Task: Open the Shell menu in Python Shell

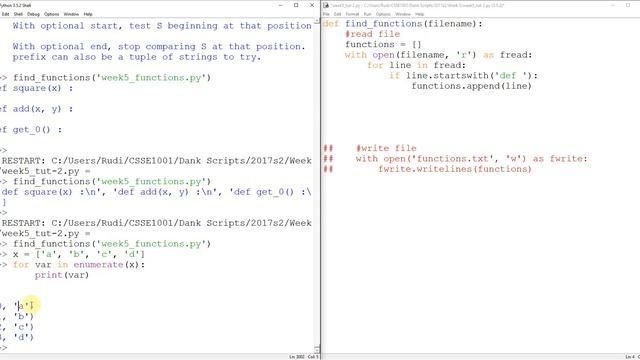Action: coord(18,14)
